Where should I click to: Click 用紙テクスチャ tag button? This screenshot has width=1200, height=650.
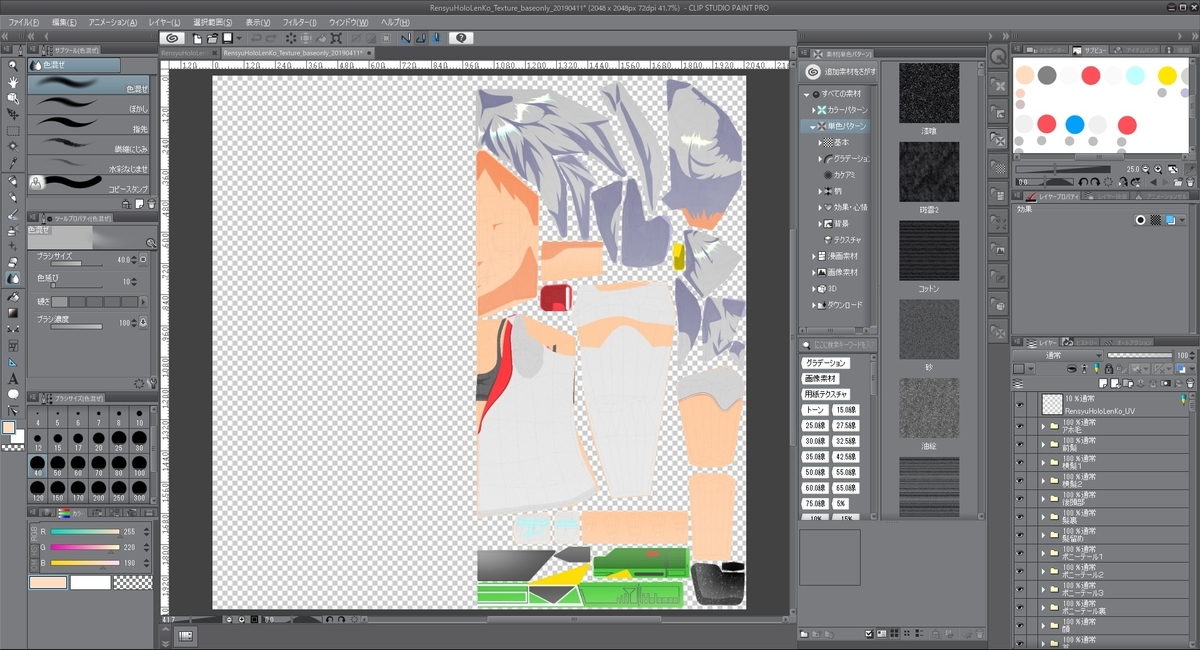[826, 395]
